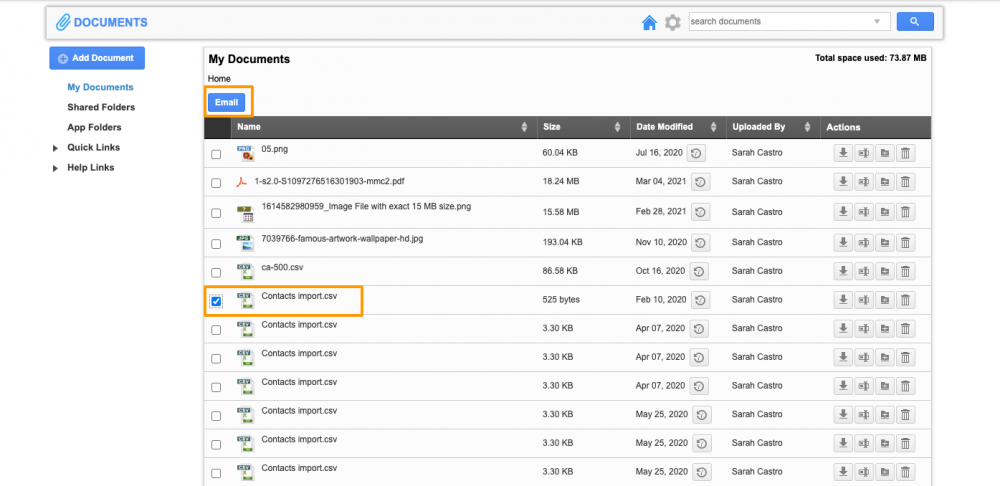This screenshot has width=1000, height=486.
Task: Open settings via the gear icon
Action: click(x=673, y=22)
